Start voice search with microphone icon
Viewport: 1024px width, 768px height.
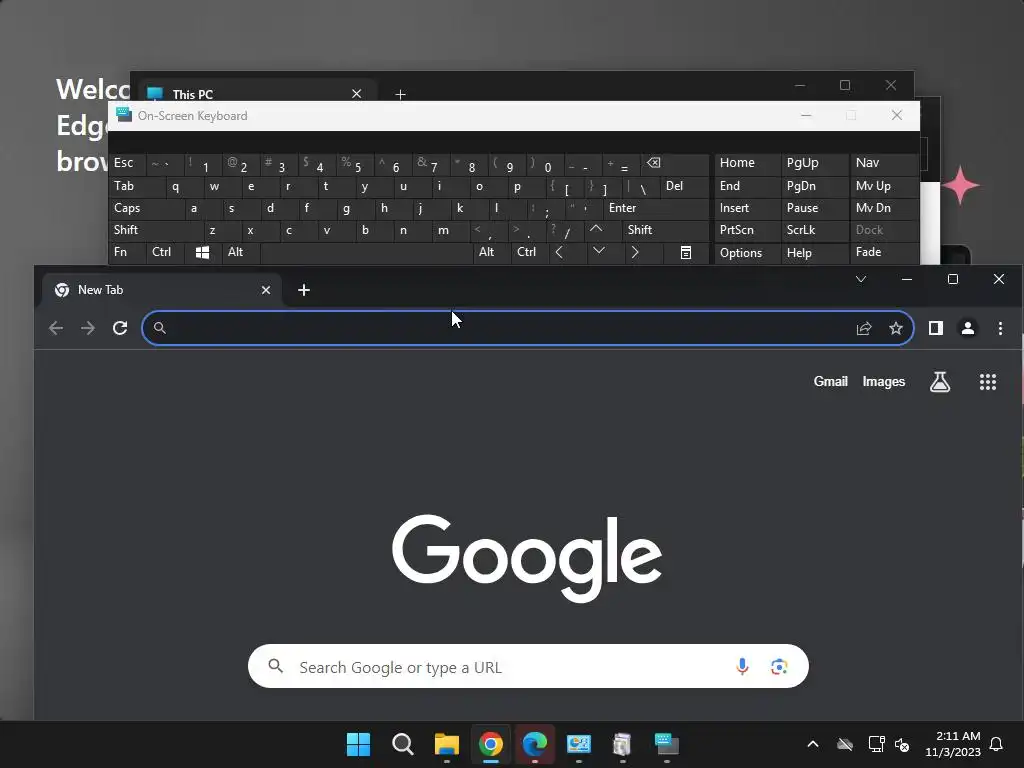[x=742, y=666]
